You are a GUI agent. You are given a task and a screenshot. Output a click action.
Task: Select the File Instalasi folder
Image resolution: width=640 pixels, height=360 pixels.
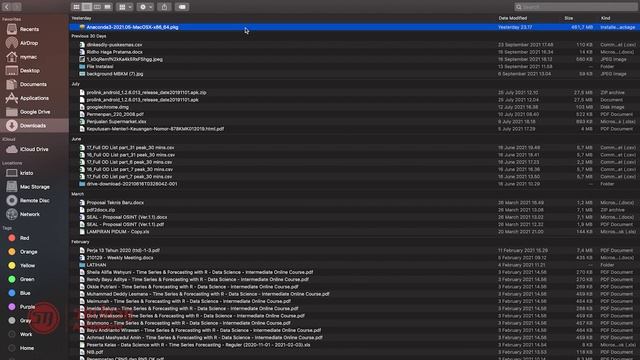354,67
